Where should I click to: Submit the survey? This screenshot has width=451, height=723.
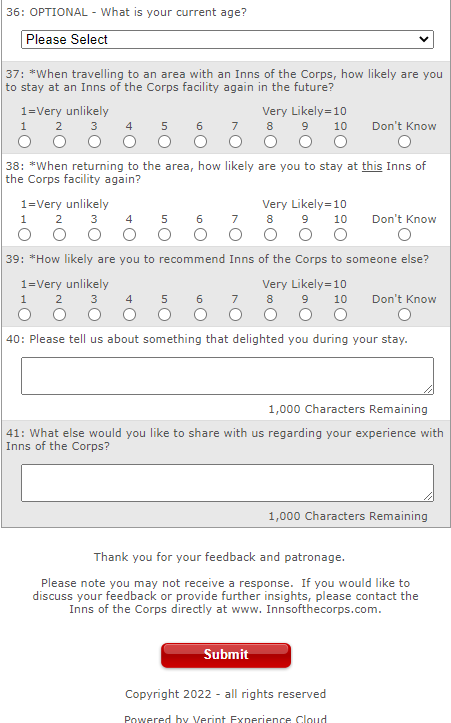(x=226, y=655)
